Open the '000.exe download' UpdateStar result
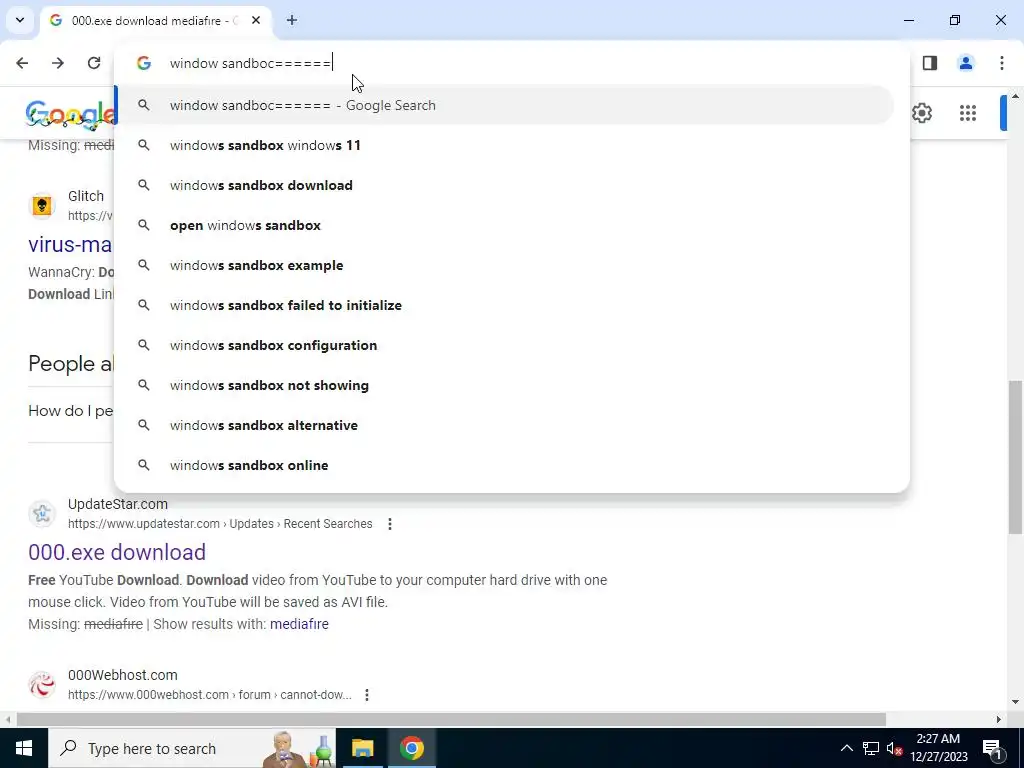Viewport: 1024px width, 768px height. point(117,552)
